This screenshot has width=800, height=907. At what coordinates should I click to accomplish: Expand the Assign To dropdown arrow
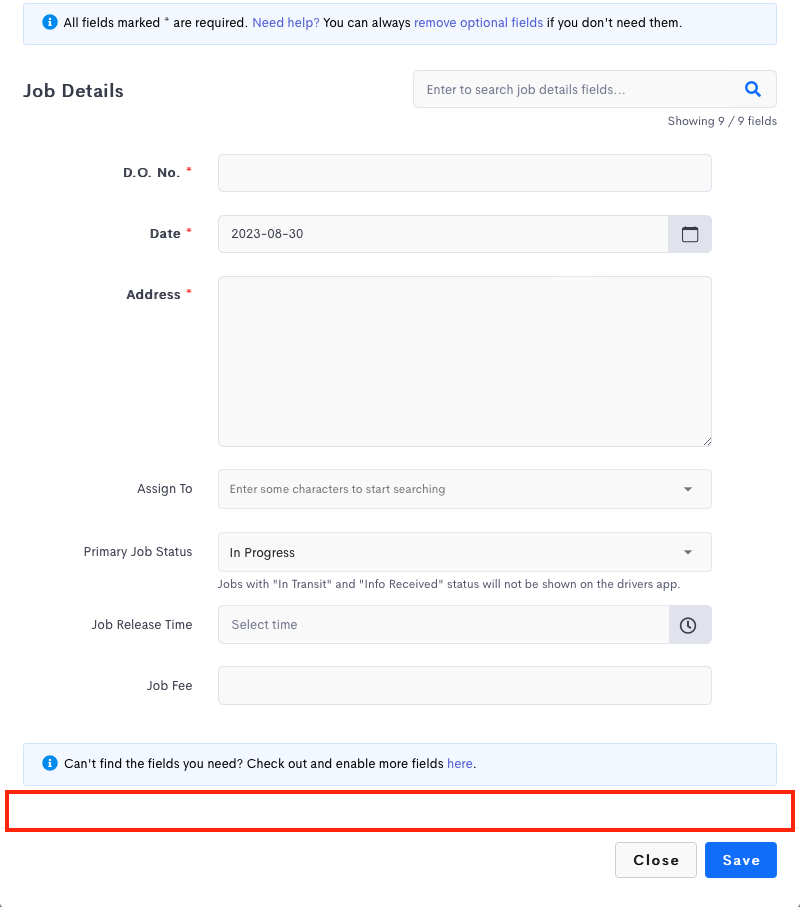[x=688, y=489]
